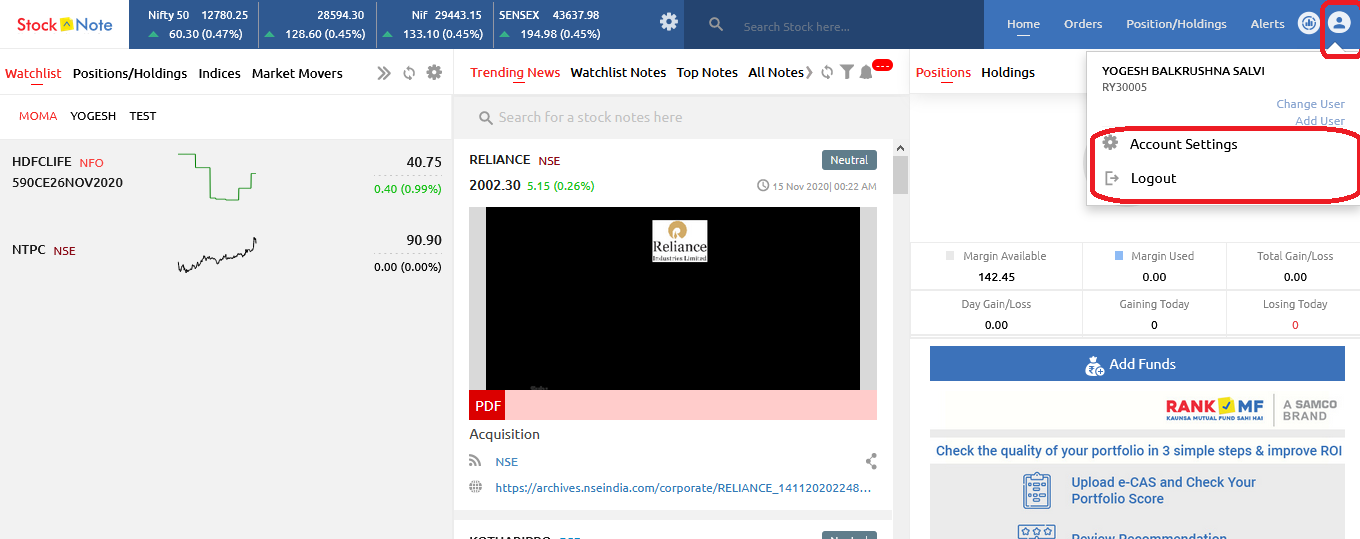
Task: Click the stock search magnifier icon
Action: coord(716,24)
